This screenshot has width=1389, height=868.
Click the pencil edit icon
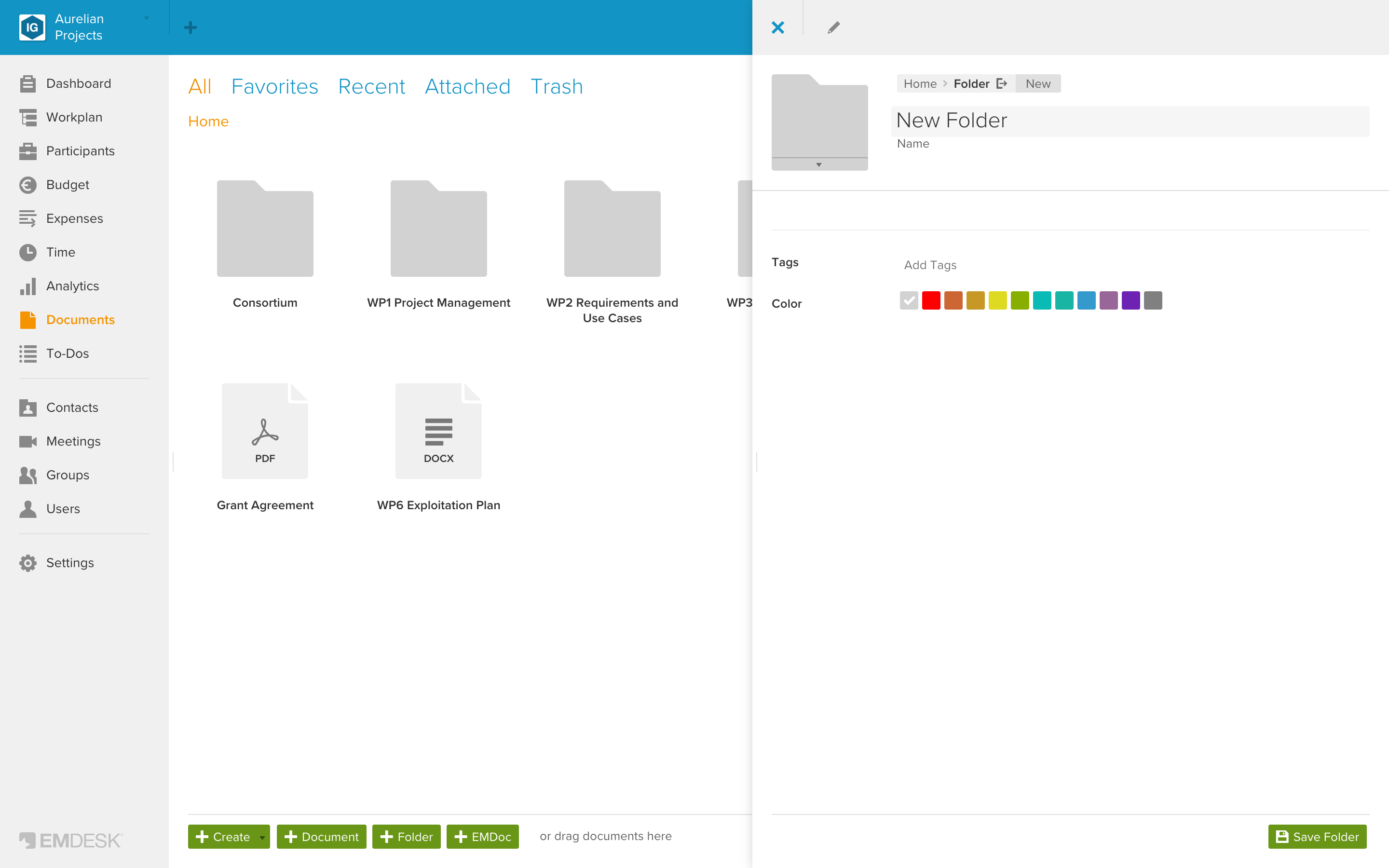point(833,27)
